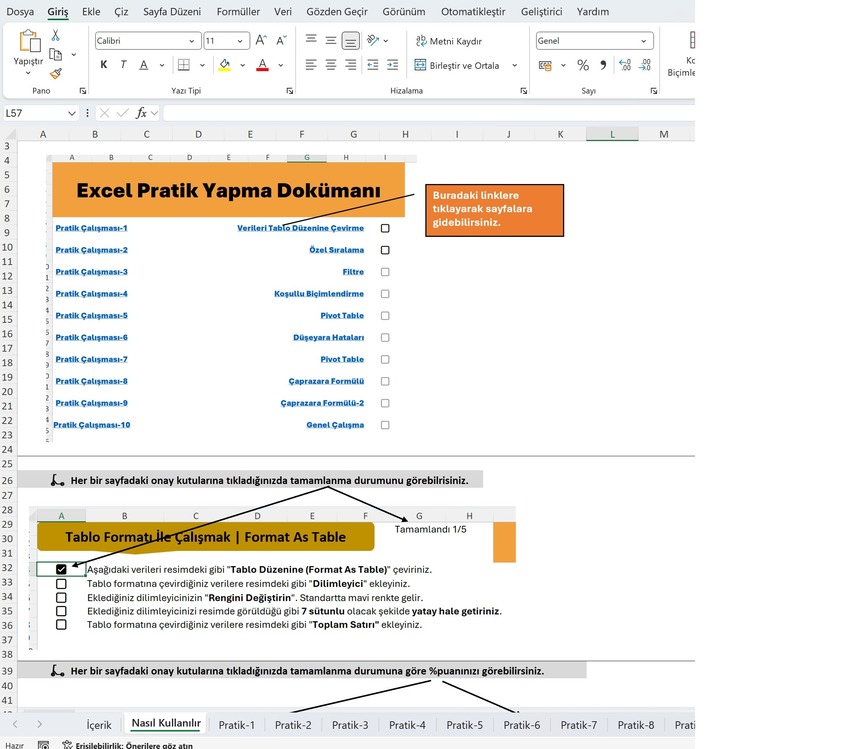The image size is (843, 749).
Task: Select the column L header
Action: coord(612,134)
